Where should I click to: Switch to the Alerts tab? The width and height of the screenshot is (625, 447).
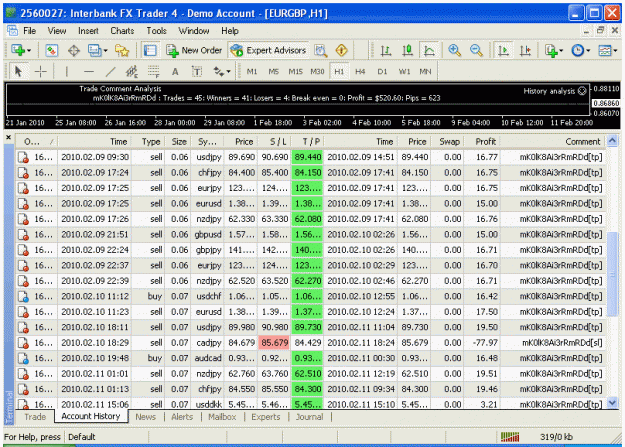pos(182,417)
